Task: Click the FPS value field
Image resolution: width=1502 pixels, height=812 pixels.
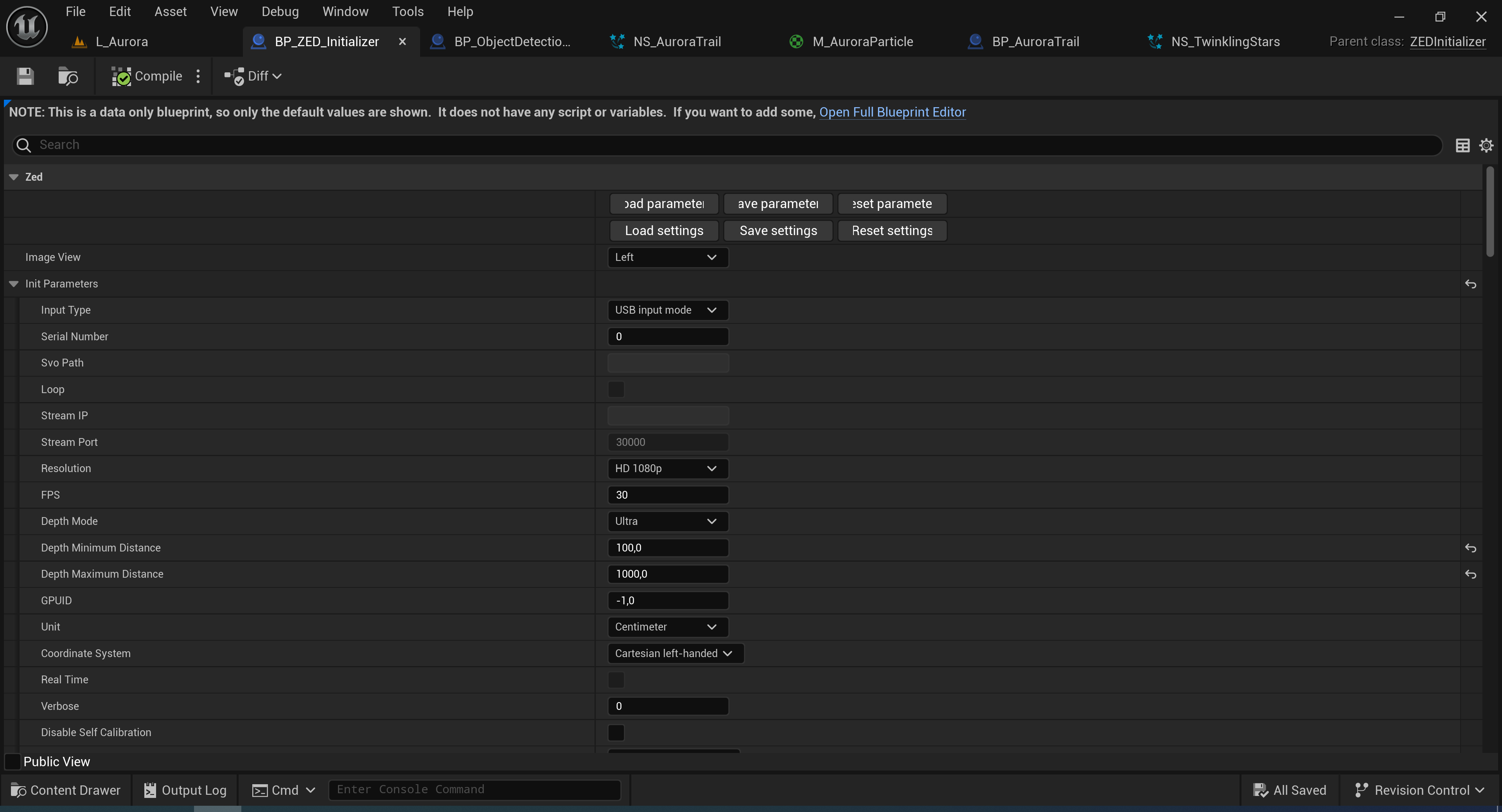Action: click(x=668, y=495)
